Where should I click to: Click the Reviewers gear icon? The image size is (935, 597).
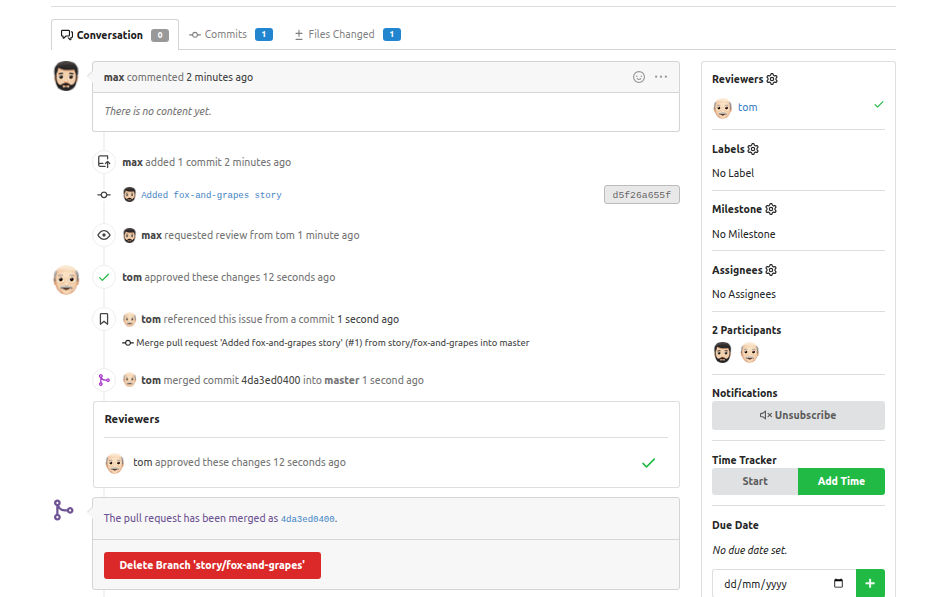(x=772, y=79)
